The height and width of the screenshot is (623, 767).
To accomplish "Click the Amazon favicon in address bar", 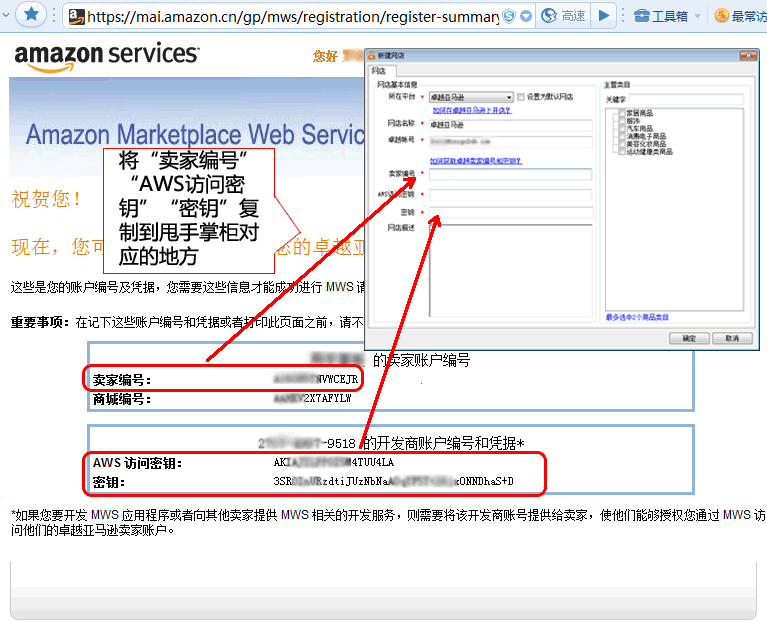I will click(76, 16).
